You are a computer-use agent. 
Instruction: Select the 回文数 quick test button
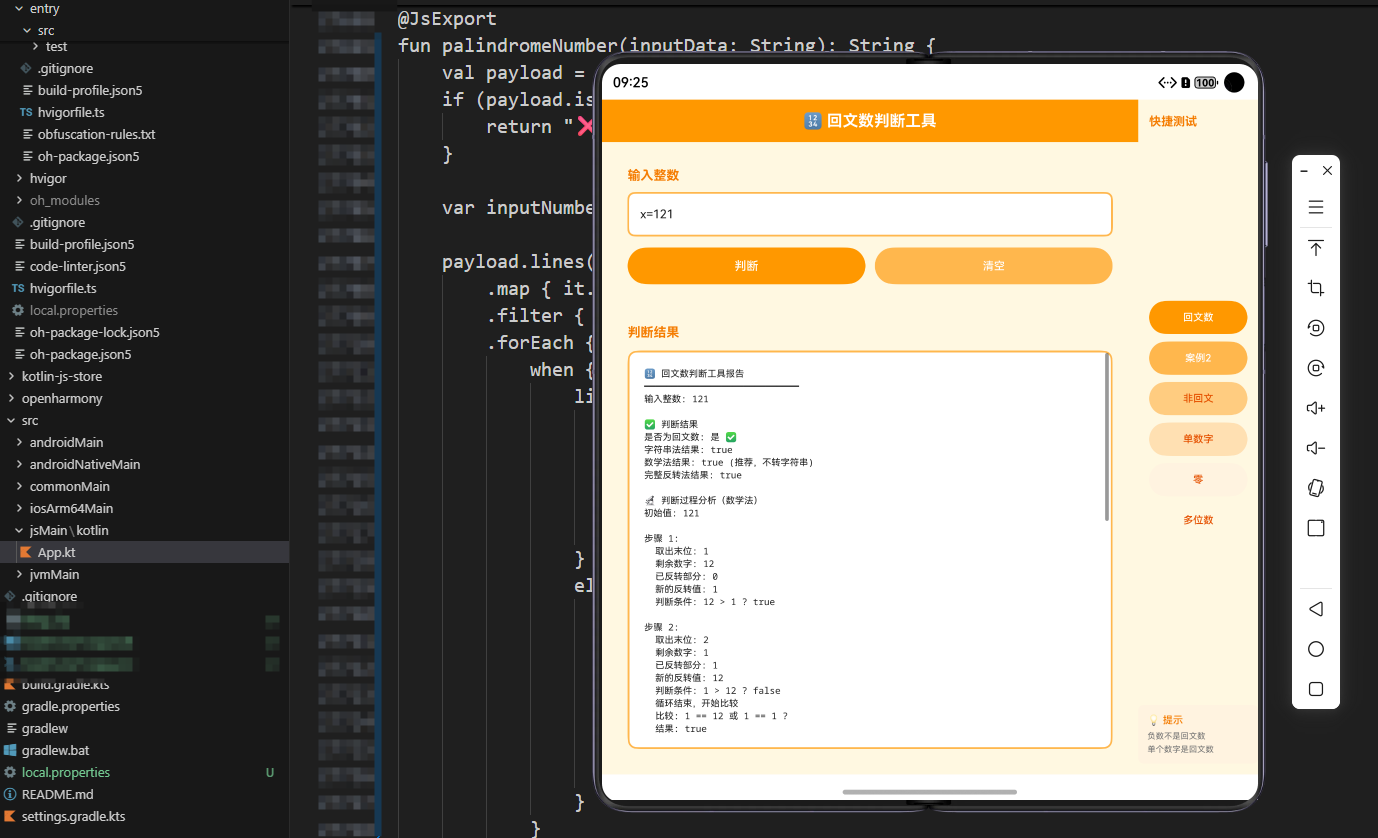pyautogui.click(x=1198, y=317)
